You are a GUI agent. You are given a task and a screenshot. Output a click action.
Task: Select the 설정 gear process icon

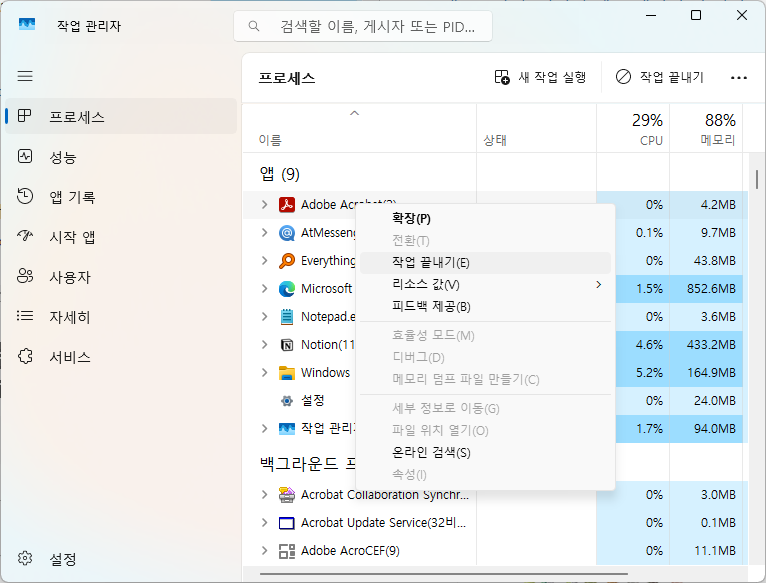tap(287, 401)
